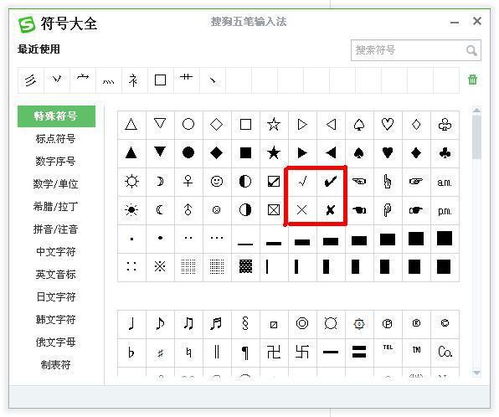
Task: Pick the a.m. symbol
Action: point(445,182)
